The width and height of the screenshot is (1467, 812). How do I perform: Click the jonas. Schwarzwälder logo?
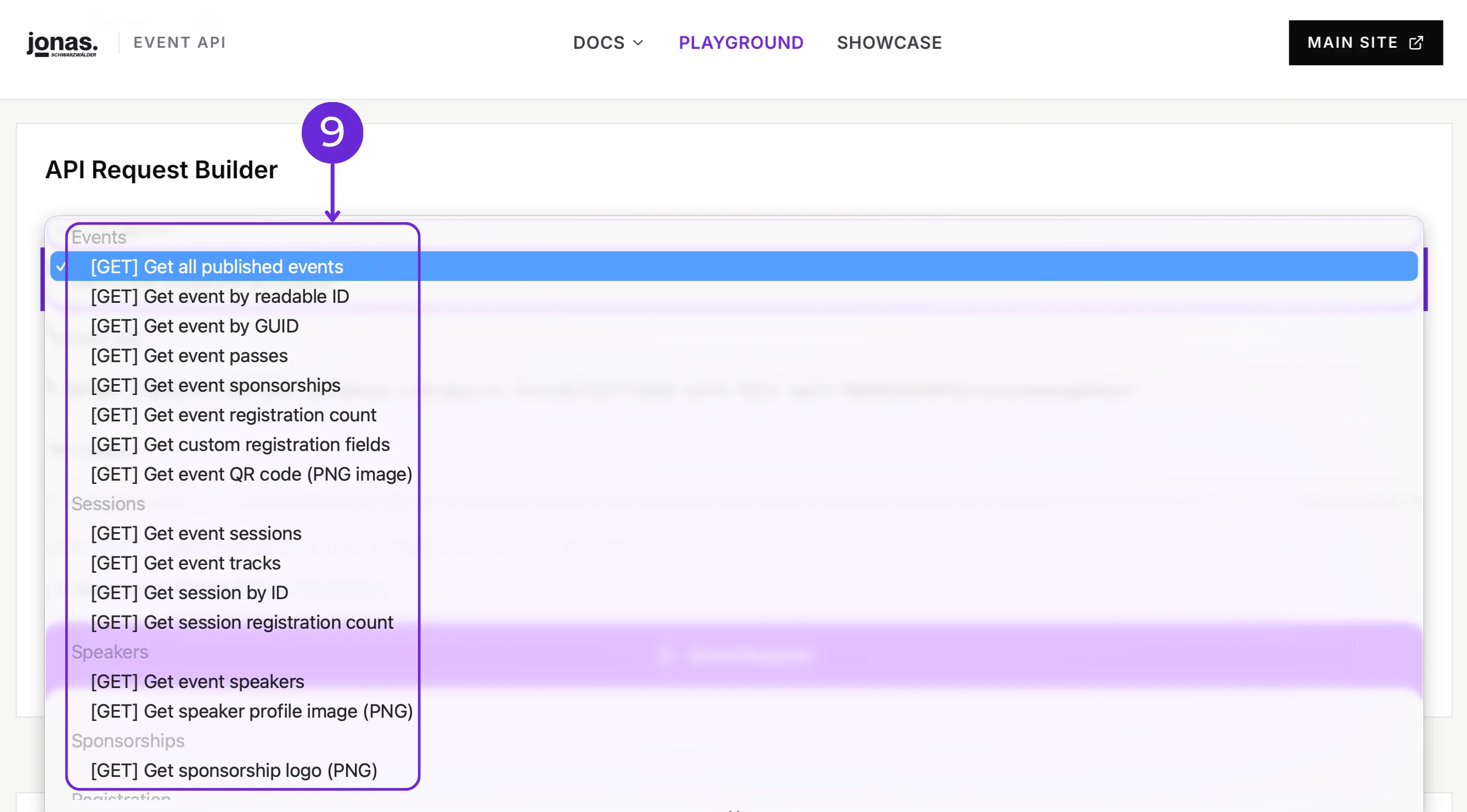62,43
